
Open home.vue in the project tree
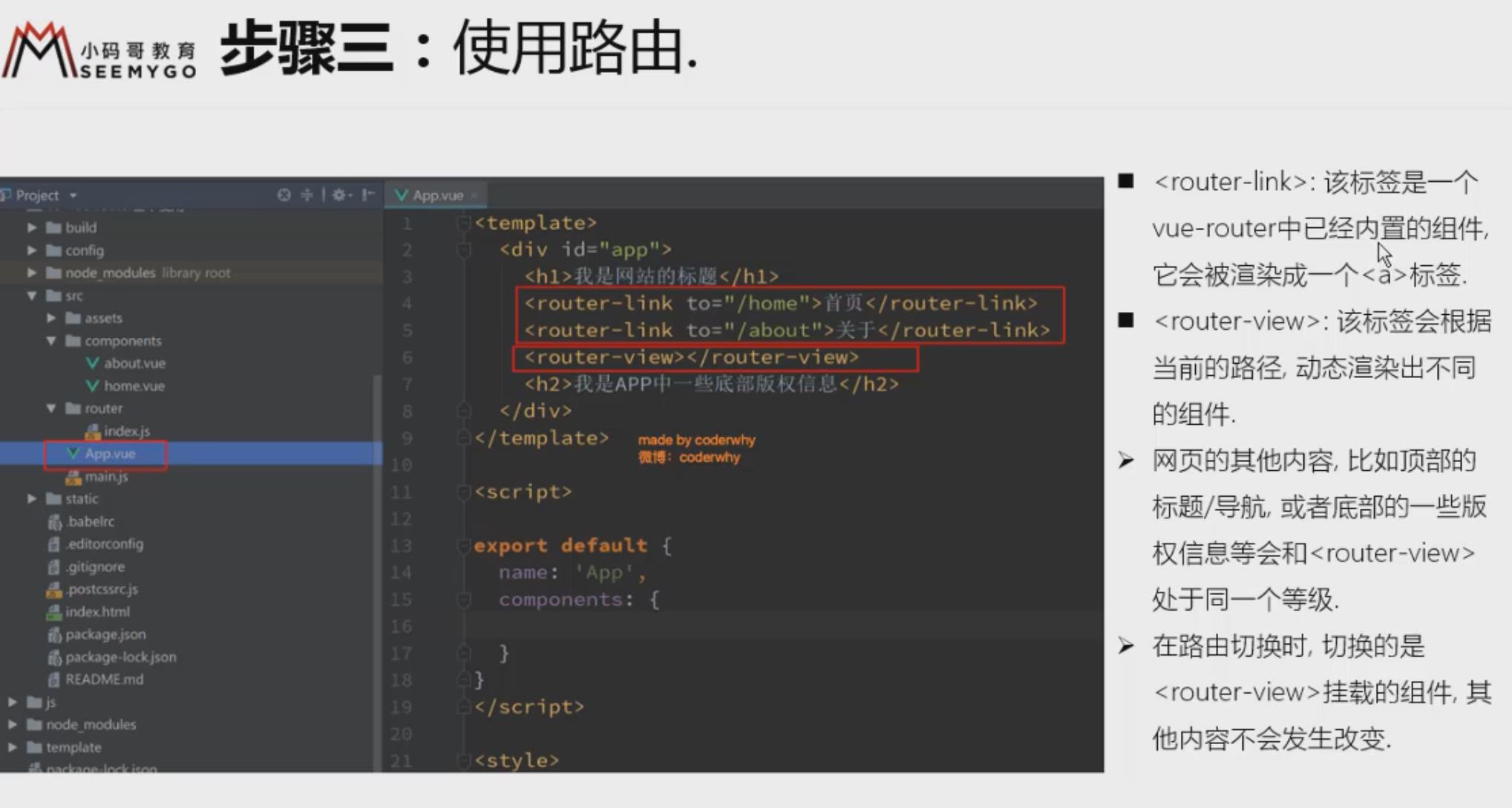click(134, 386)
